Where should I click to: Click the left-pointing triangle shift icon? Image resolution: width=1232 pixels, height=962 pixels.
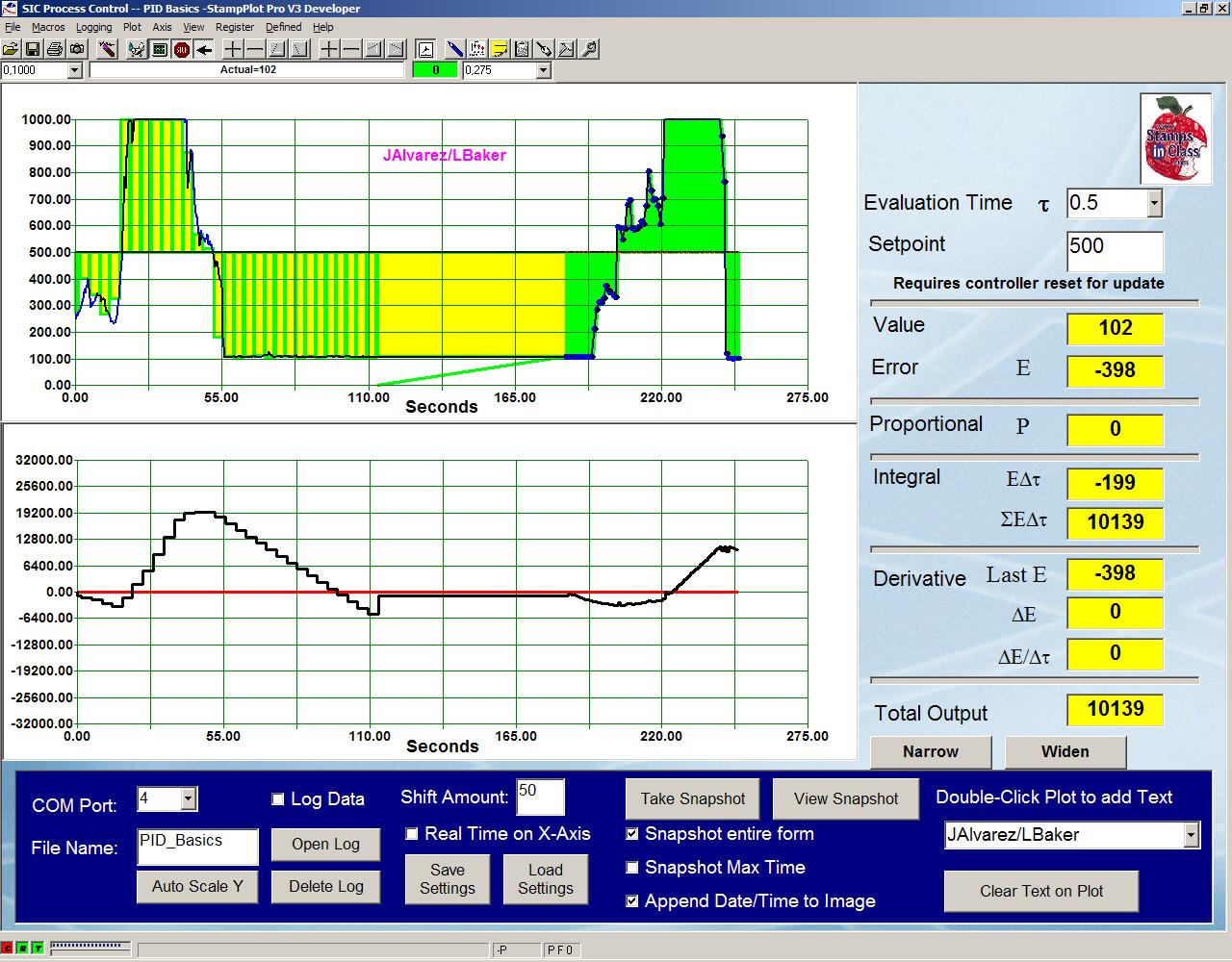point(373,49)
